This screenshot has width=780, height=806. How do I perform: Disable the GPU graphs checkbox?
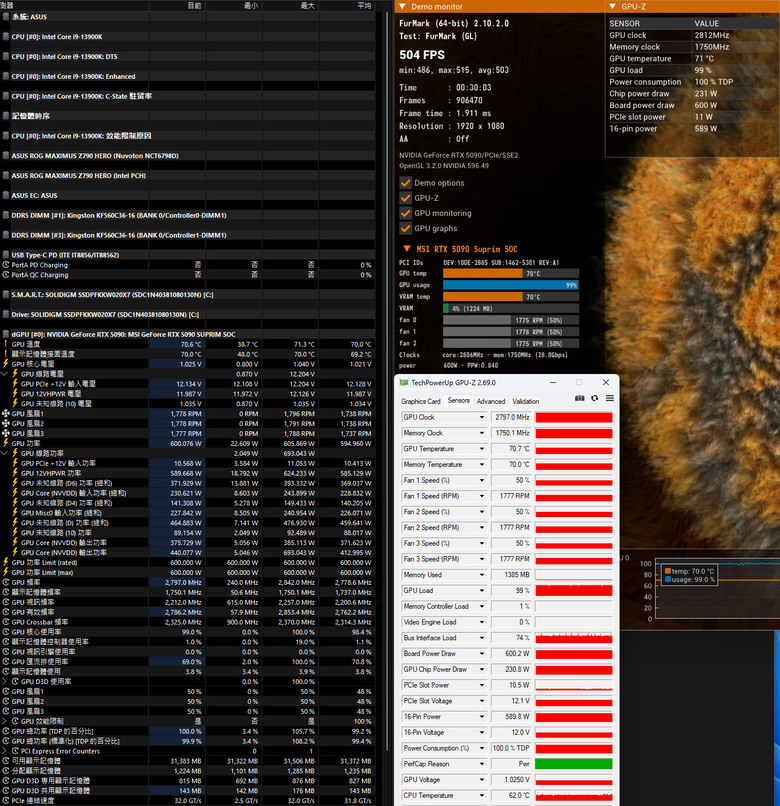click(x=405, y=228)
